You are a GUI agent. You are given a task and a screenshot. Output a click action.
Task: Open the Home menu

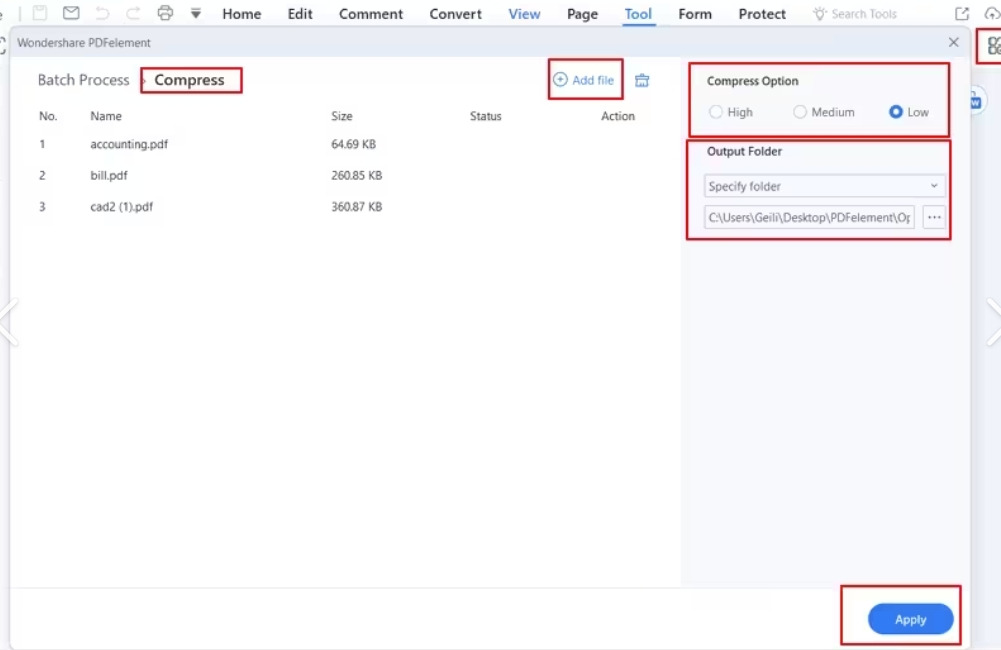241,14
